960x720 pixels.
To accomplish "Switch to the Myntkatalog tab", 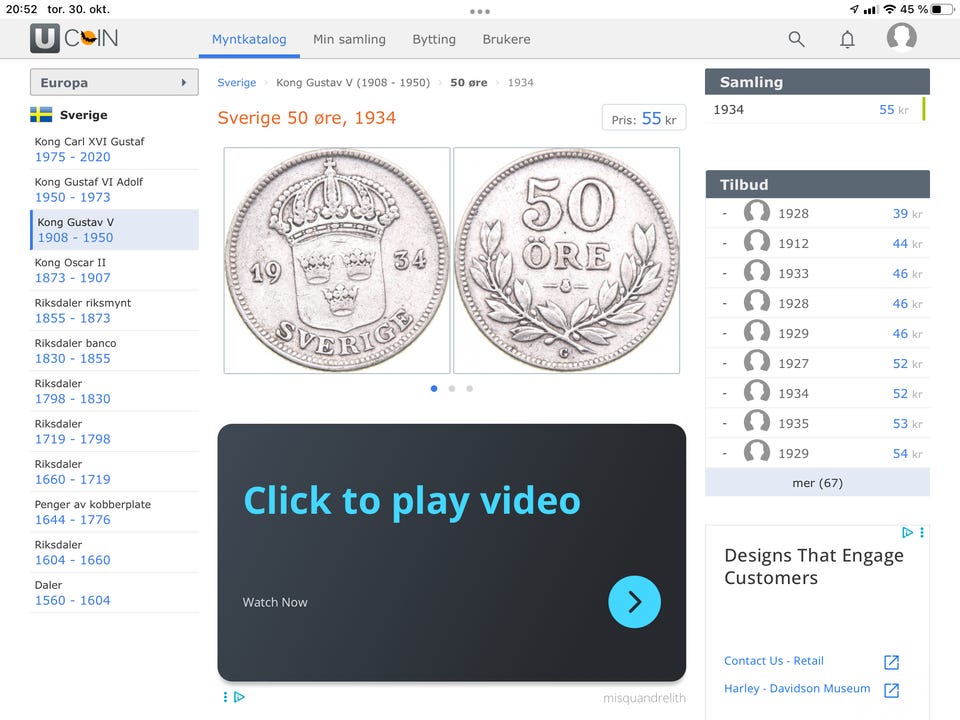I will (x=249, y=39).
